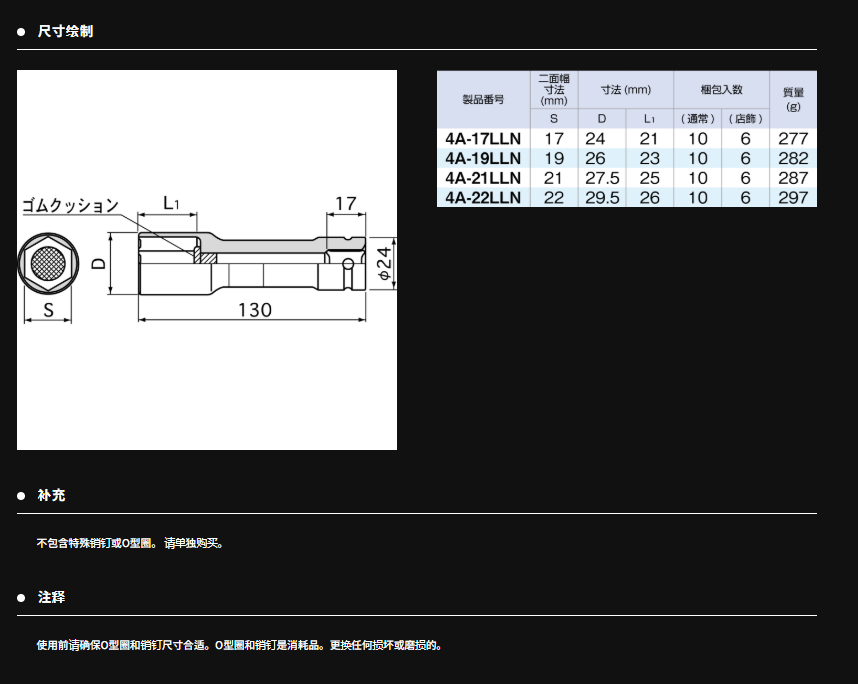858x684 pixels.
Task: Click the 製品番号 column header
Action: pyautogui.click(x=483, y=100)
